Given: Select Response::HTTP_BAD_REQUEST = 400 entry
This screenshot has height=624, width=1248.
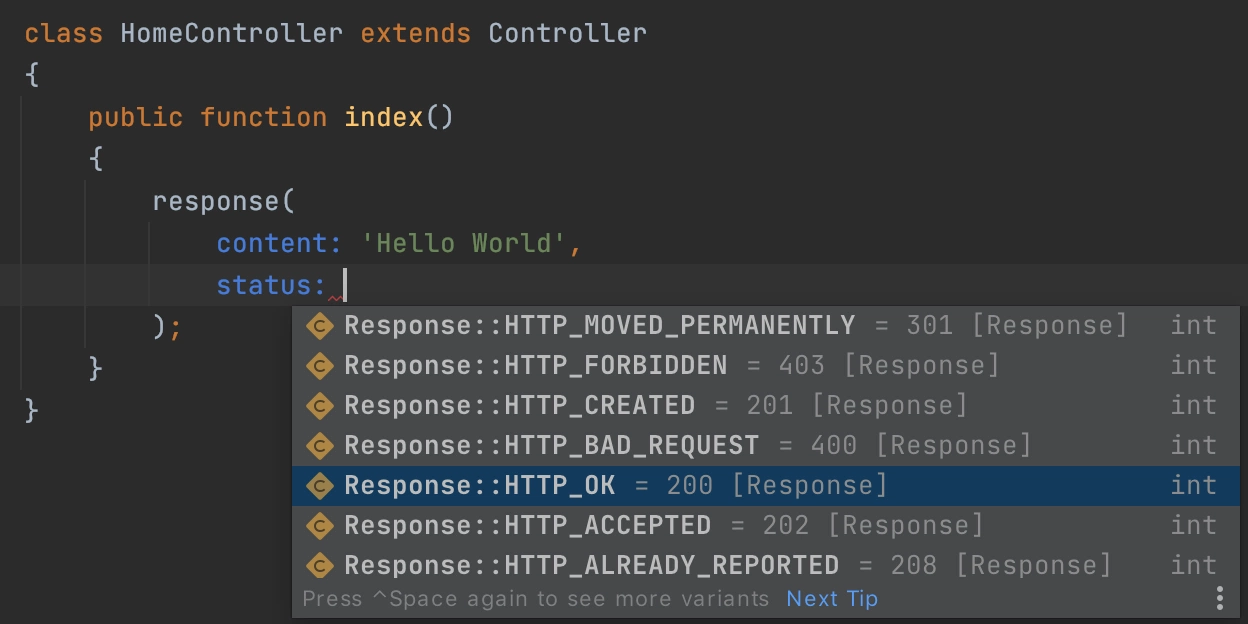Looking at the screenshot, I should [766, 446].
